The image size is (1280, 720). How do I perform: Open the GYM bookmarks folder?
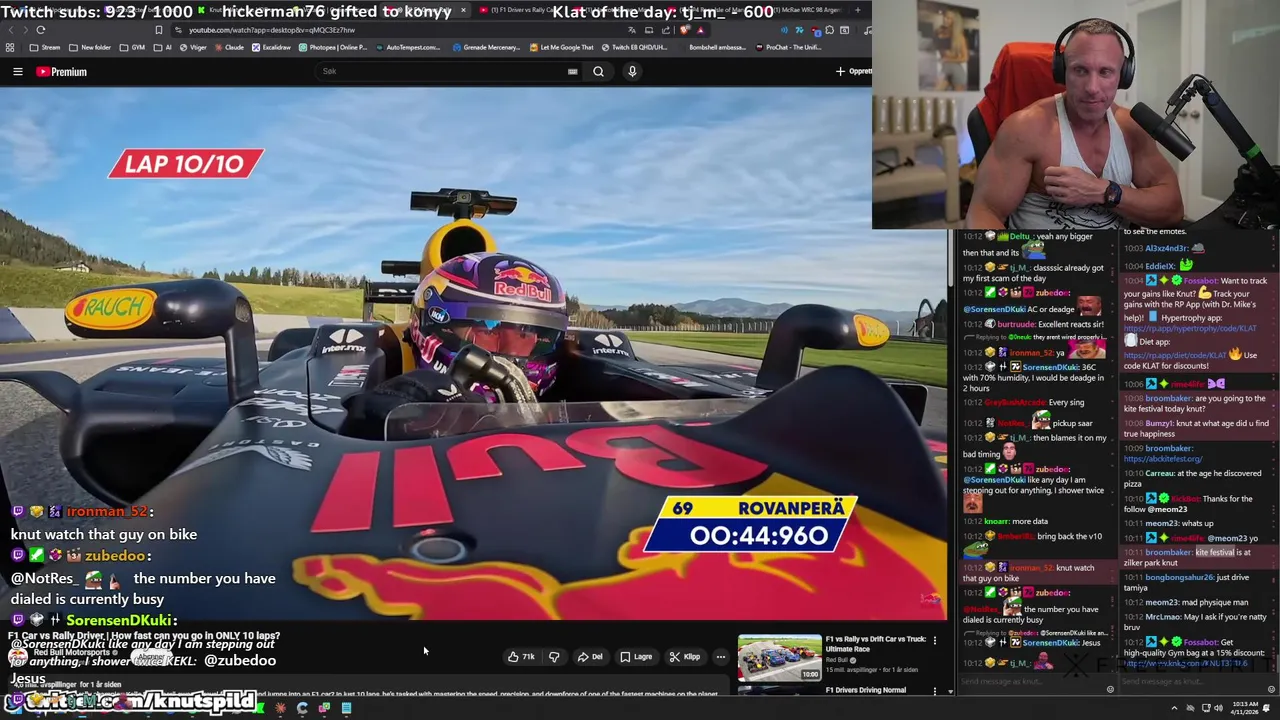pyautogui.click(x=133, y=47)
